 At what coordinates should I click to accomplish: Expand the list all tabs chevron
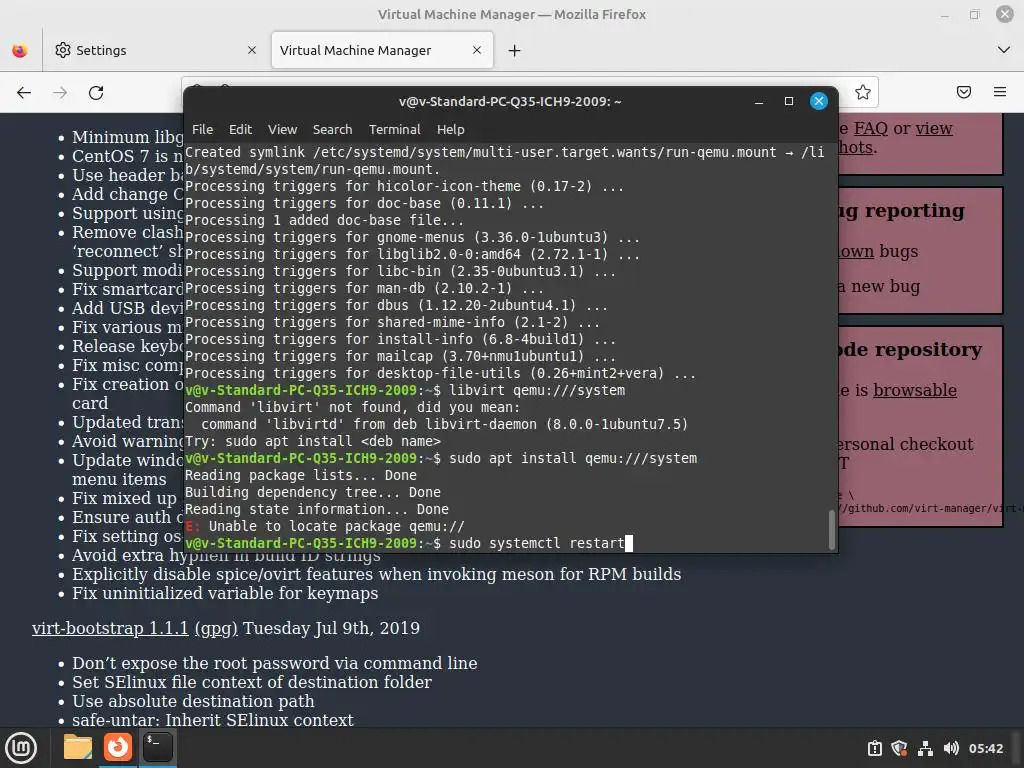pyautogui.click(x=1004, y=50)
